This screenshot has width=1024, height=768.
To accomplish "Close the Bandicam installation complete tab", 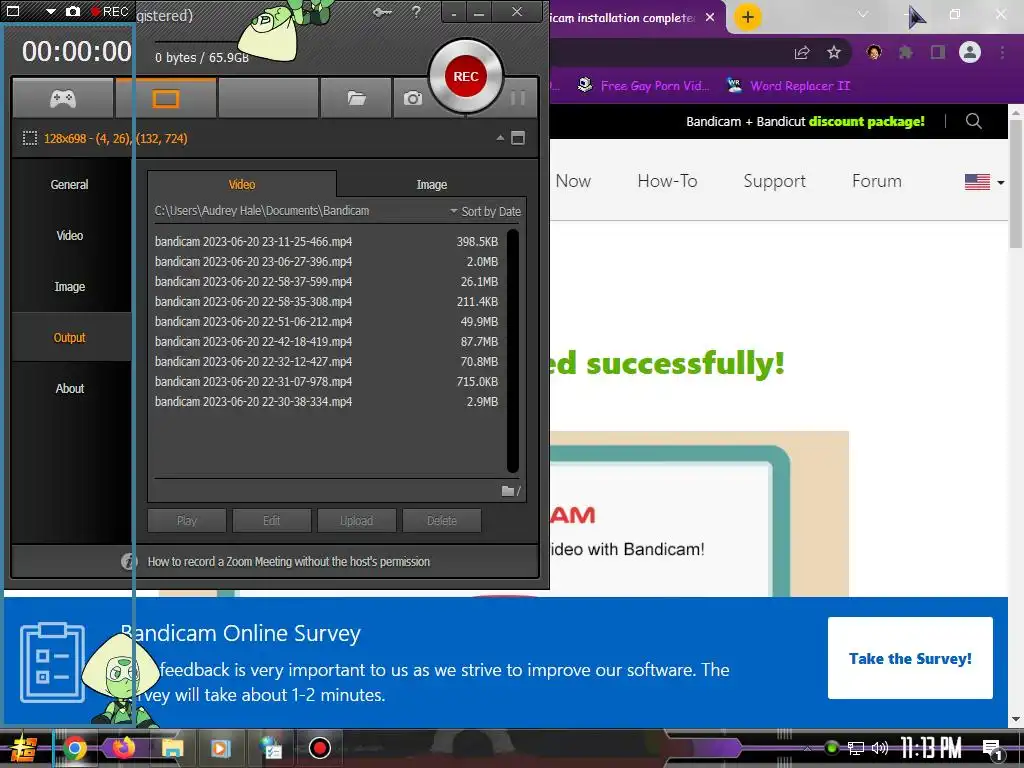I will (710, 17).
